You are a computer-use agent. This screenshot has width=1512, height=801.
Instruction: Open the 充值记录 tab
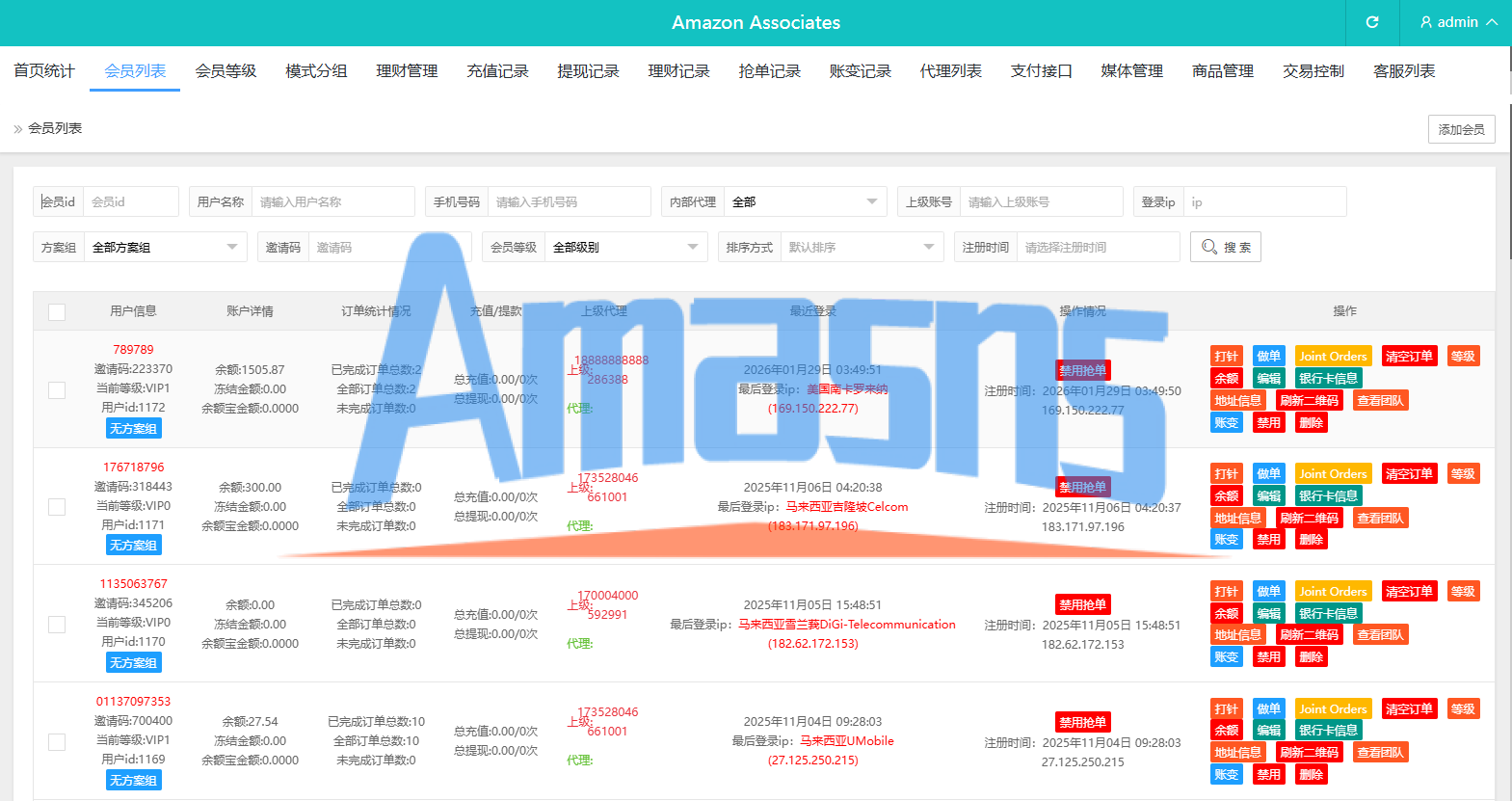[497, 70]
